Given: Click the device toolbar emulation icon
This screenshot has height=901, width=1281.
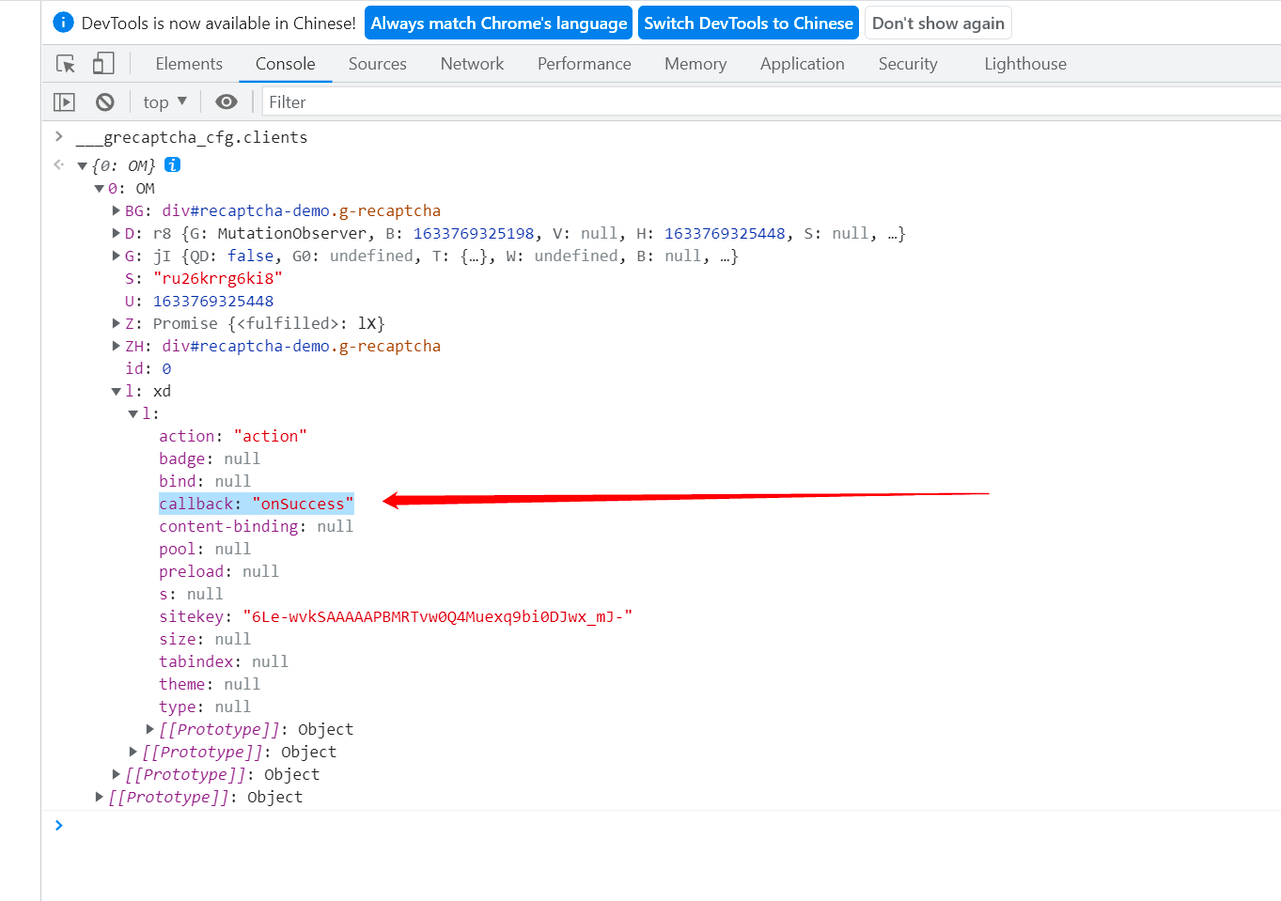Looking at the screenshot, I should pos(101,63).
